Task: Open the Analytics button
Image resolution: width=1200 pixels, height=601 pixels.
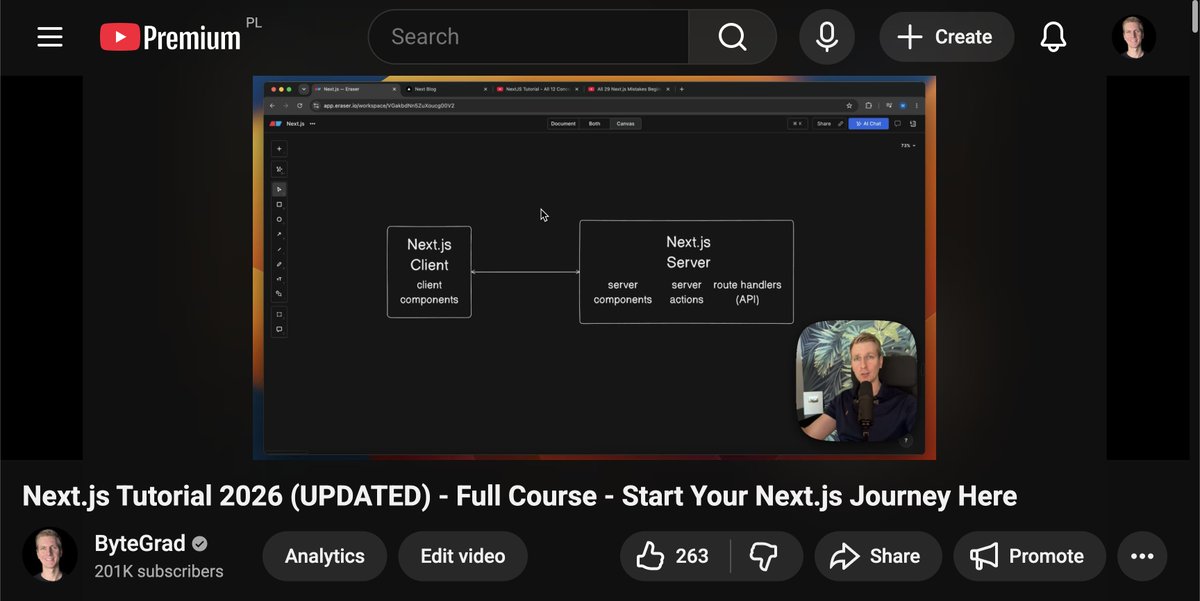Action: pos(325,556)
